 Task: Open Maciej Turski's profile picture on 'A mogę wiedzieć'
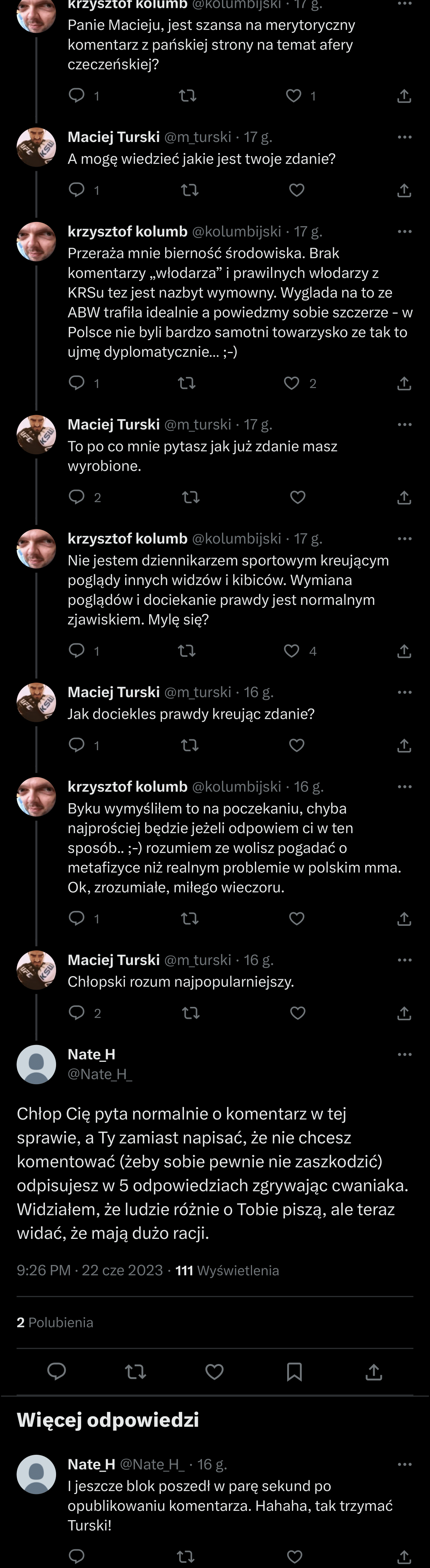click(37, 147)
